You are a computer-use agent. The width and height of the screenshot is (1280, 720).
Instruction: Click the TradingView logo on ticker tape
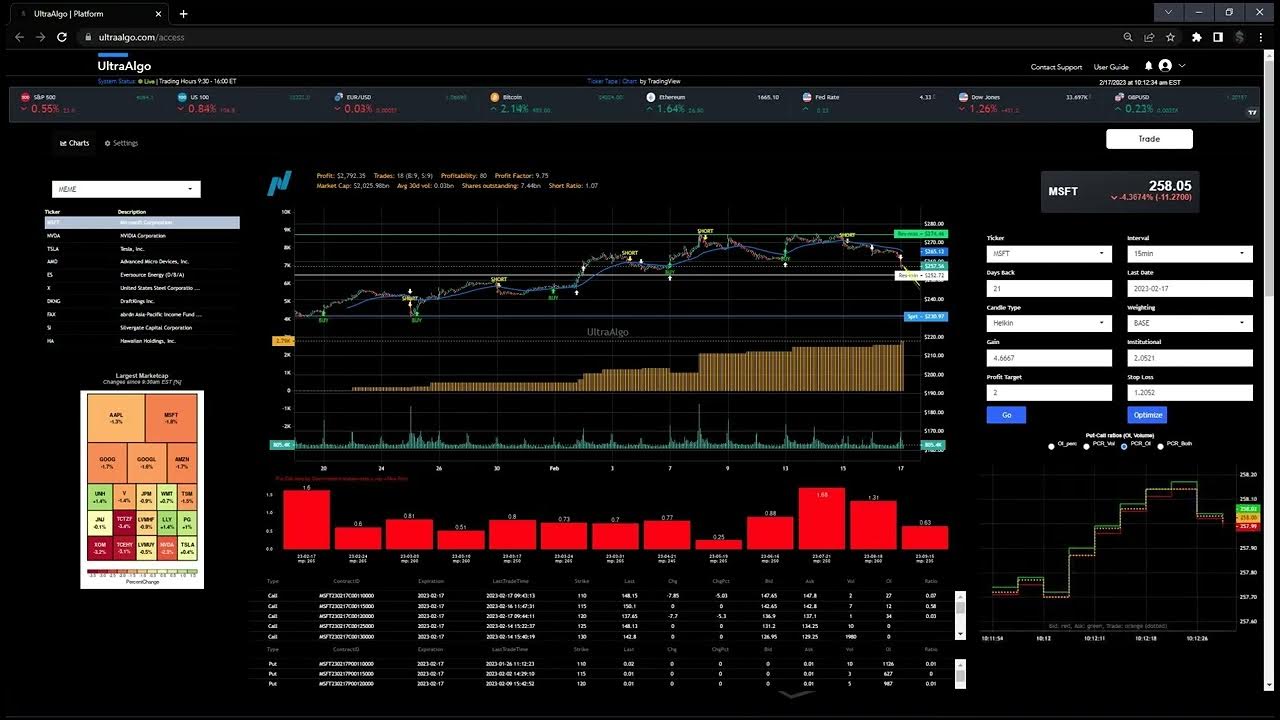(1252, 113)
